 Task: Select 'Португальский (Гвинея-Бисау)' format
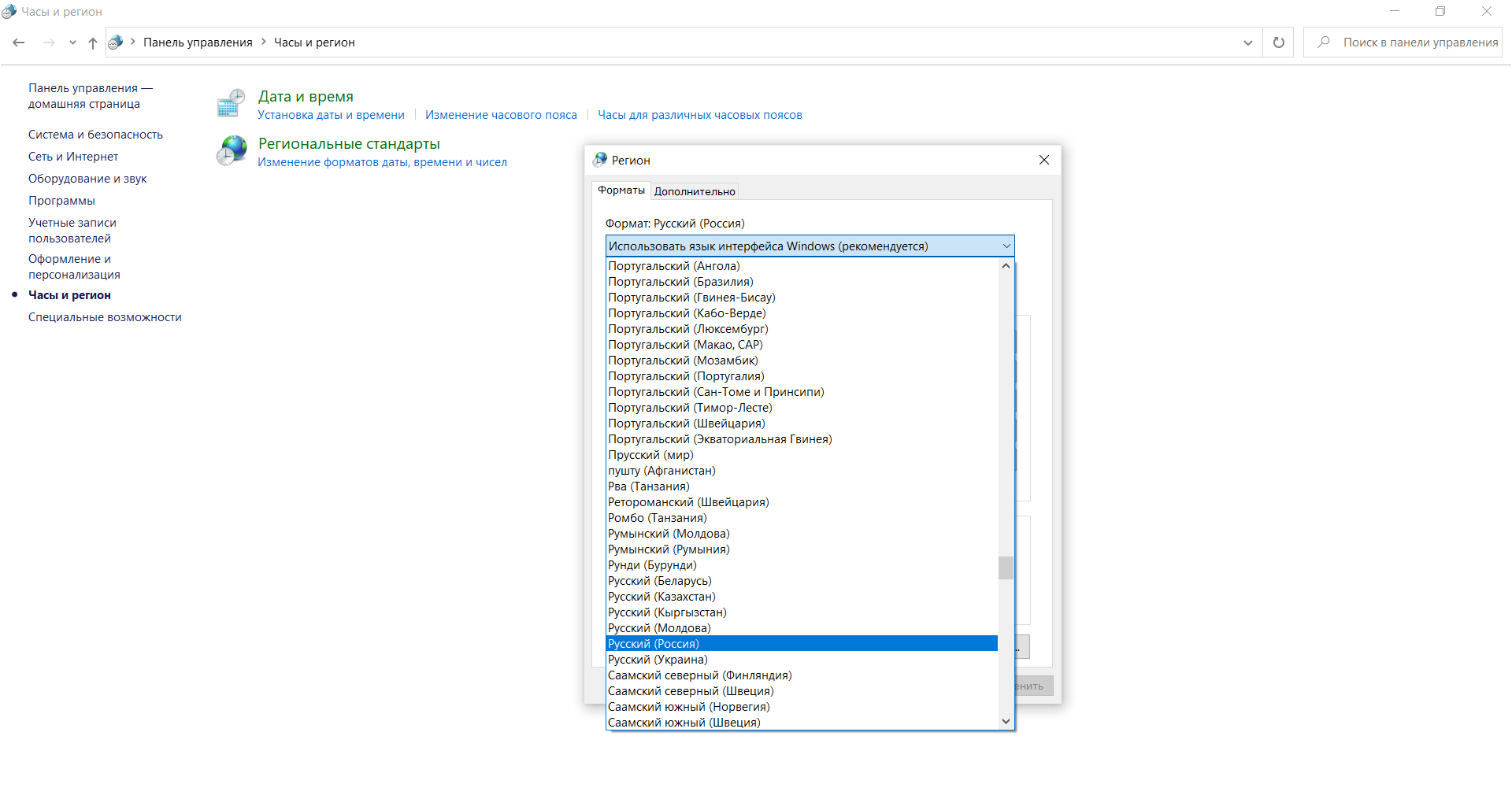[x=802, y=298]
